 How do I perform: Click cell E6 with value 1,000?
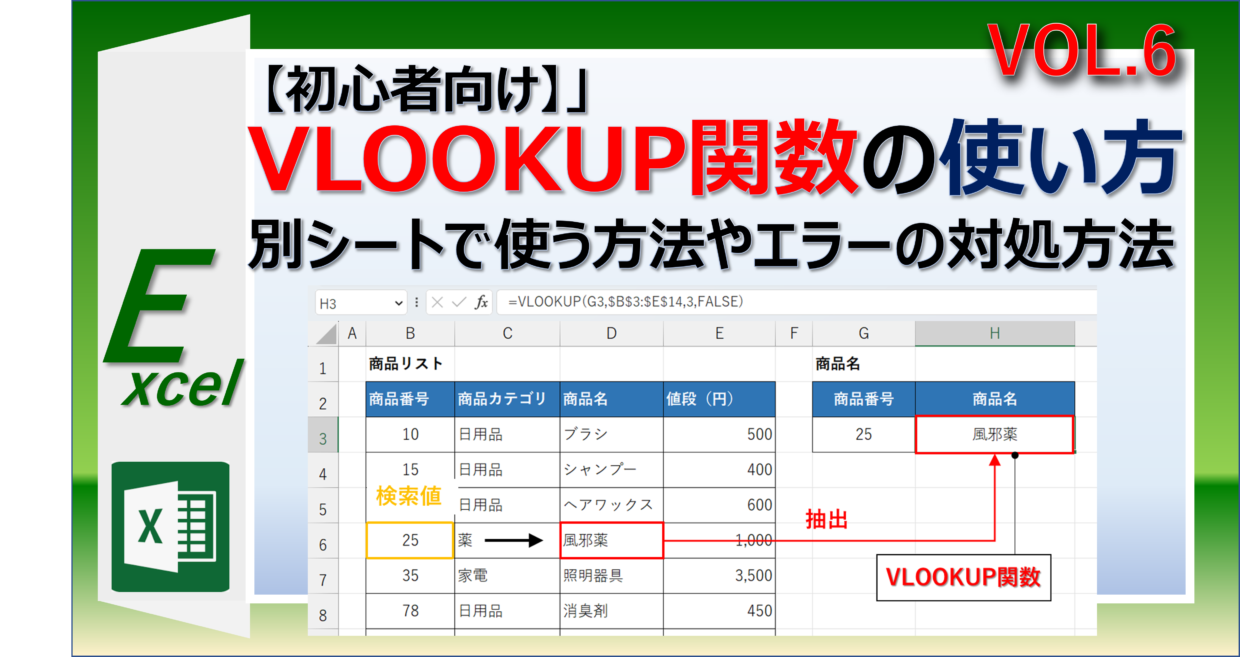[719, 540]
